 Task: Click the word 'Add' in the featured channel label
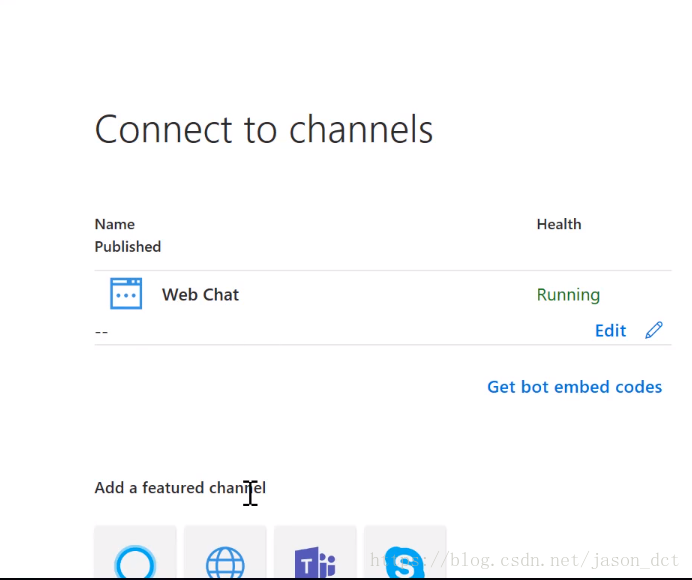tap(109, 488)
